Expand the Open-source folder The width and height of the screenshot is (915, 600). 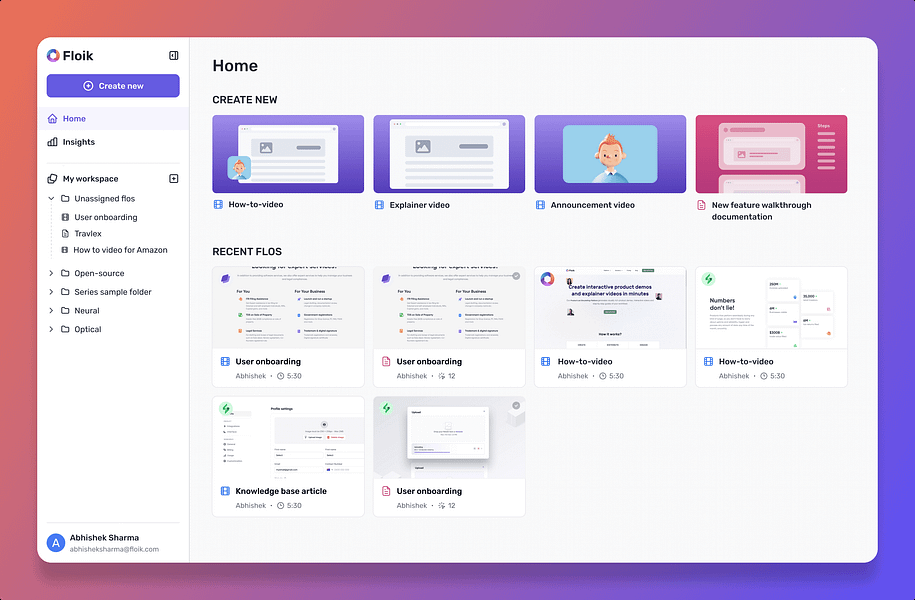[51, 273]
